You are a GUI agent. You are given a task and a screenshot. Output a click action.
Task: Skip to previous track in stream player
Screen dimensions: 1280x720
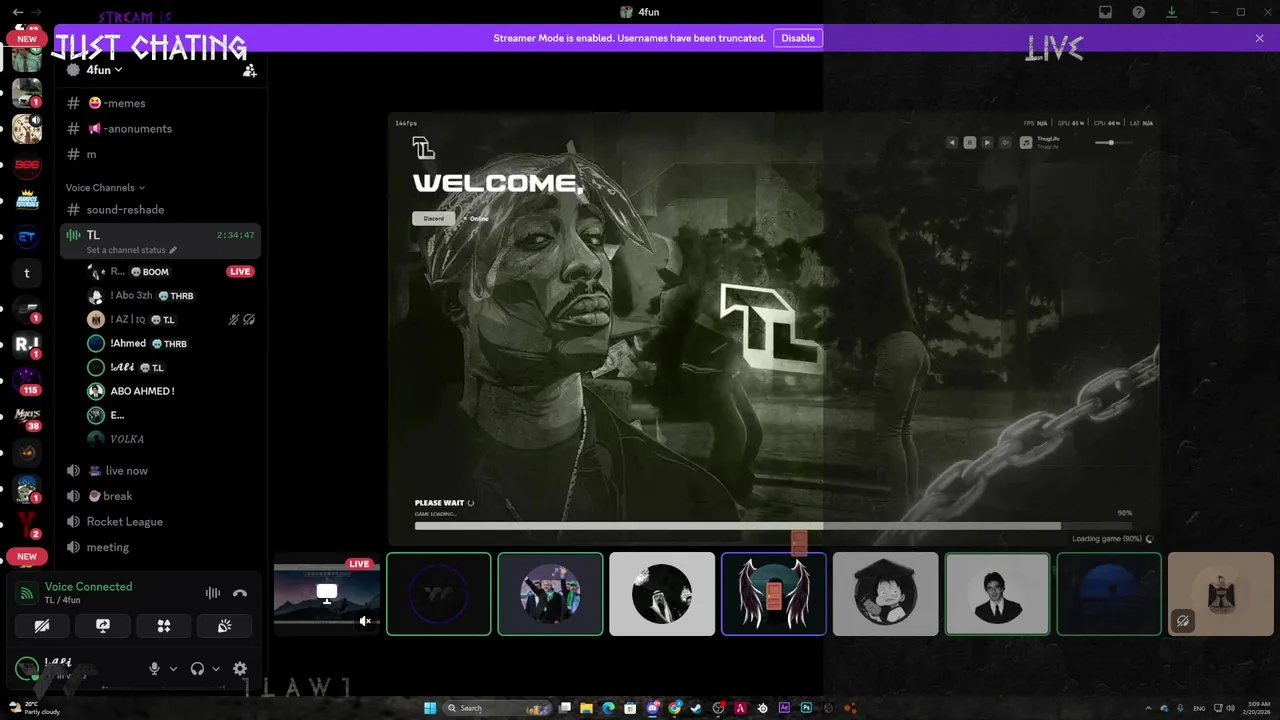952,143
